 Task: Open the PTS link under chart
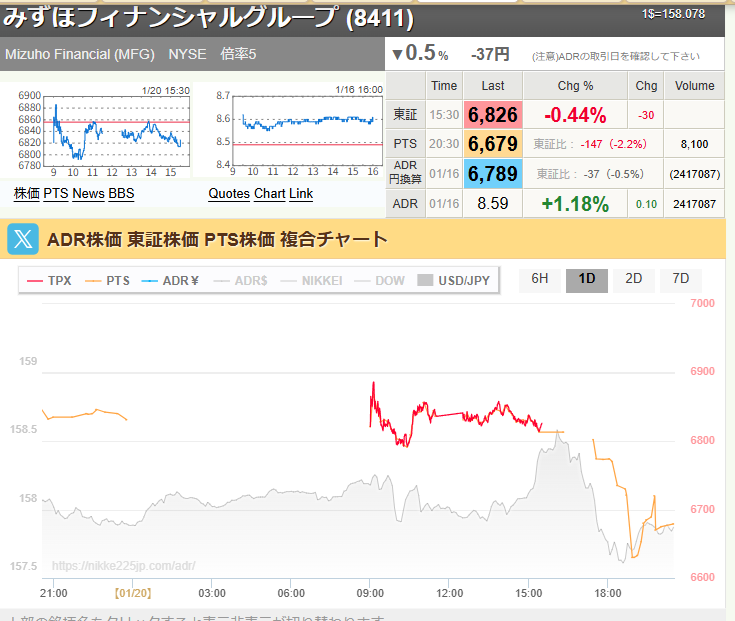[x=56, y=193]
